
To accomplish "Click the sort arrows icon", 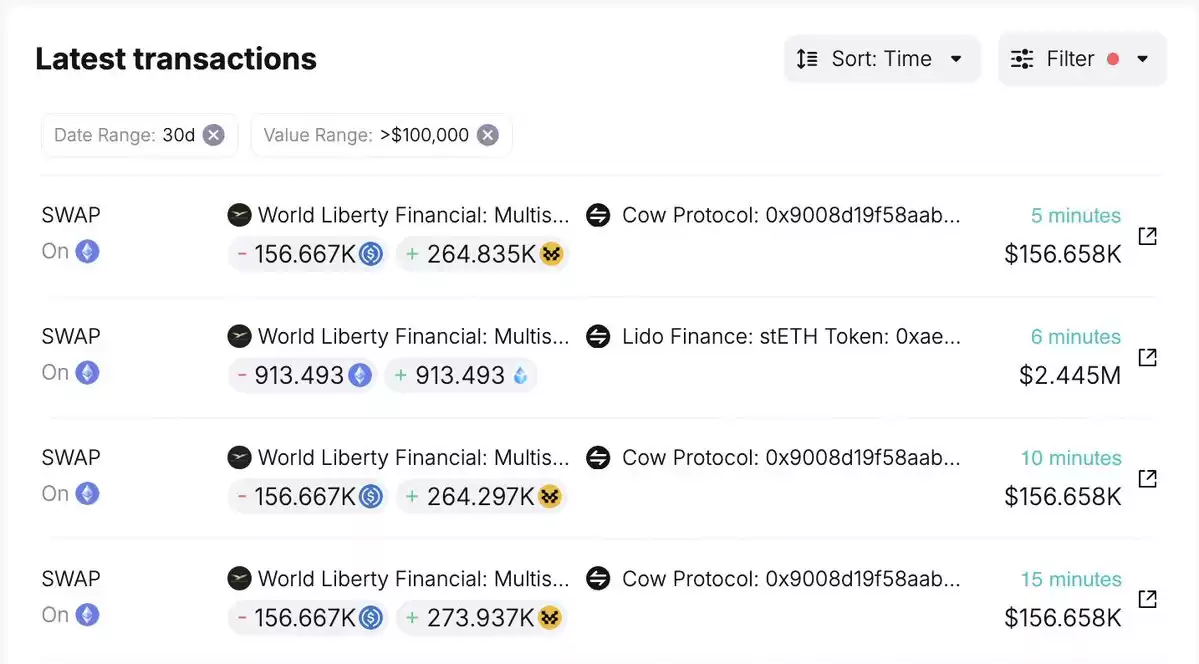I will [x=807, y=59].
